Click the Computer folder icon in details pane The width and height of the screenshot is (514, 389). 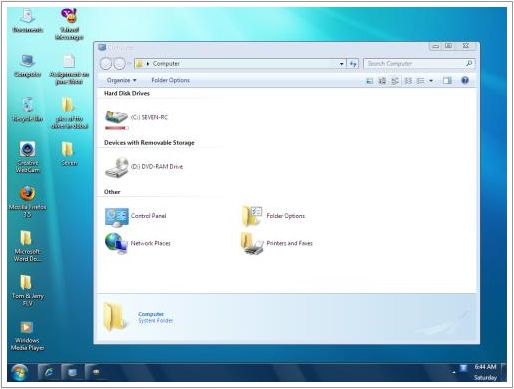pos(115,317)
